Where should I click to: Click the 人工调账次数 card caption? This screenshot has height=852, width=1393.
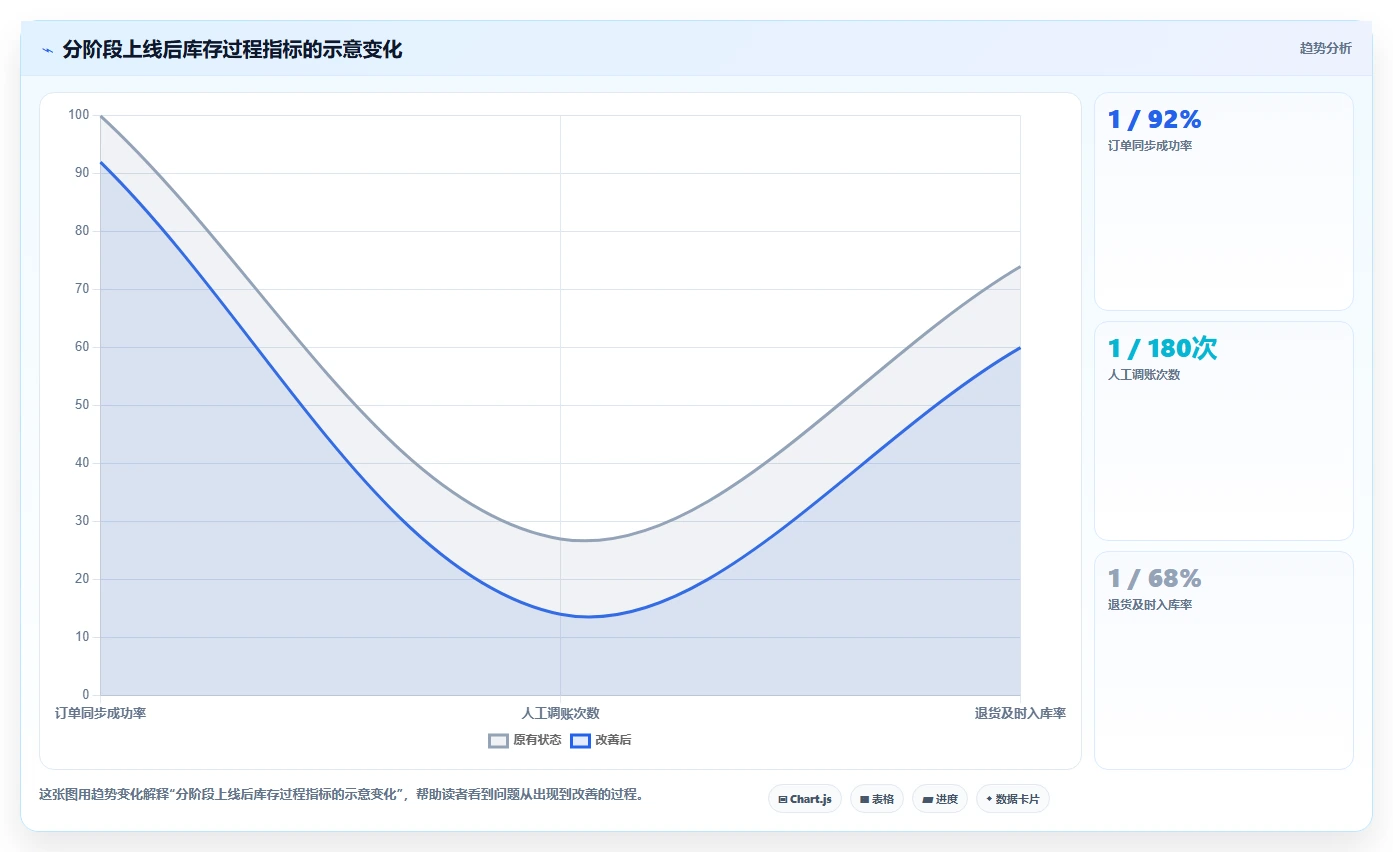1144,375
